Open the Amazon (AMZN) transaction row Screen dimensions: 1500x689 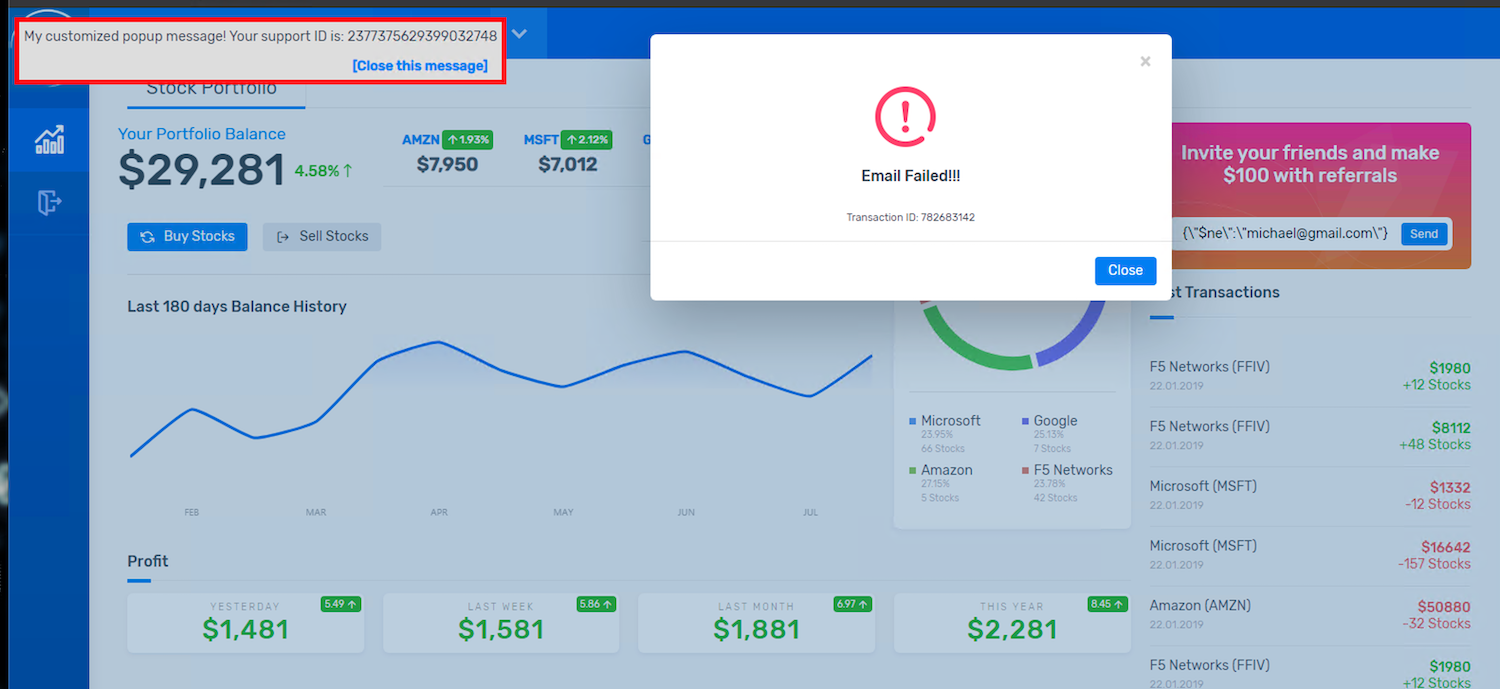[1310, 615]
